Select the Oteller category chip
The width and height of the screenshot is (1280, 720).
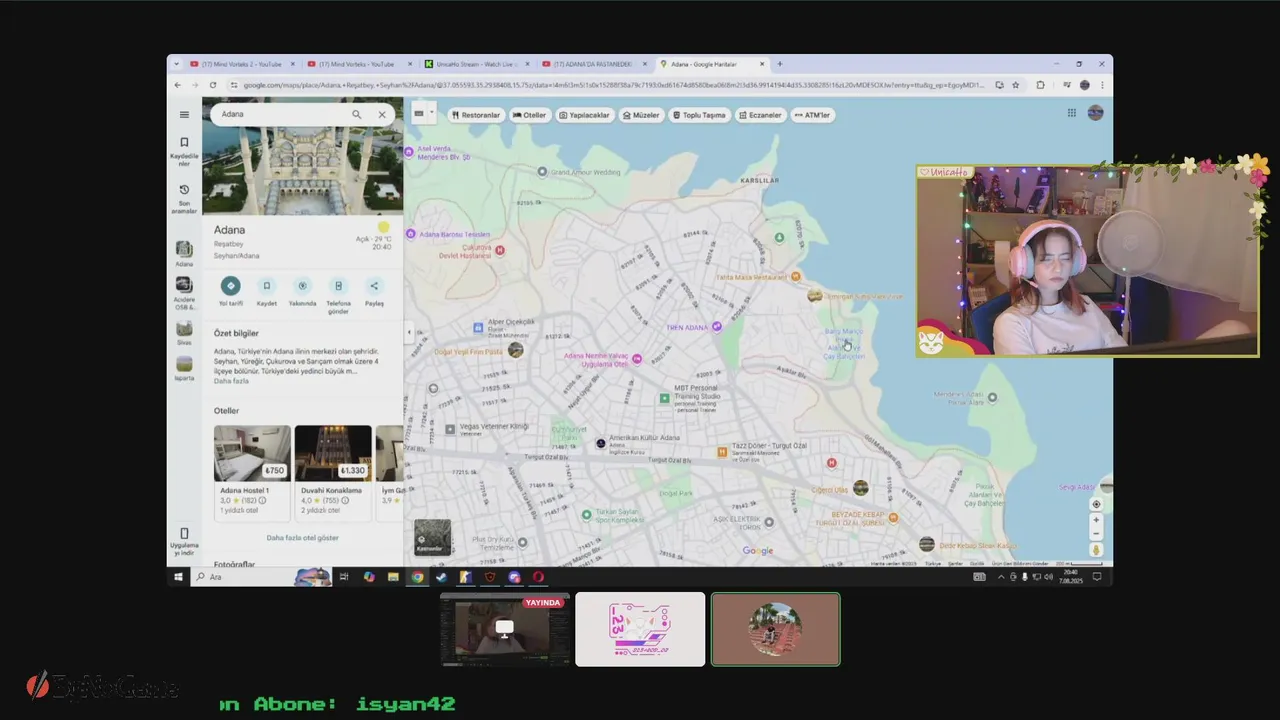(530, 115)
